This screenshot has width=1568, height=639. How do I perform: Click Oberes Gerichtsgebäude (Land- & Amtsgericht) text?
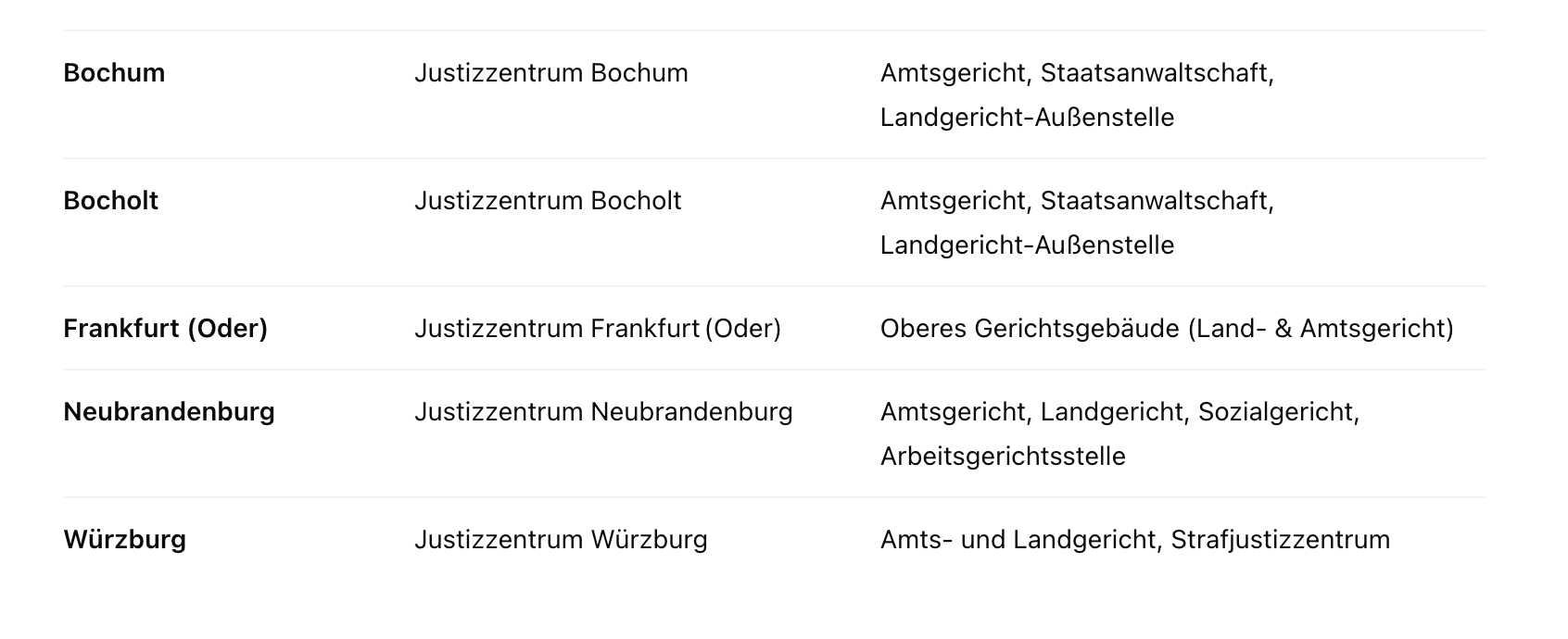1167,329
